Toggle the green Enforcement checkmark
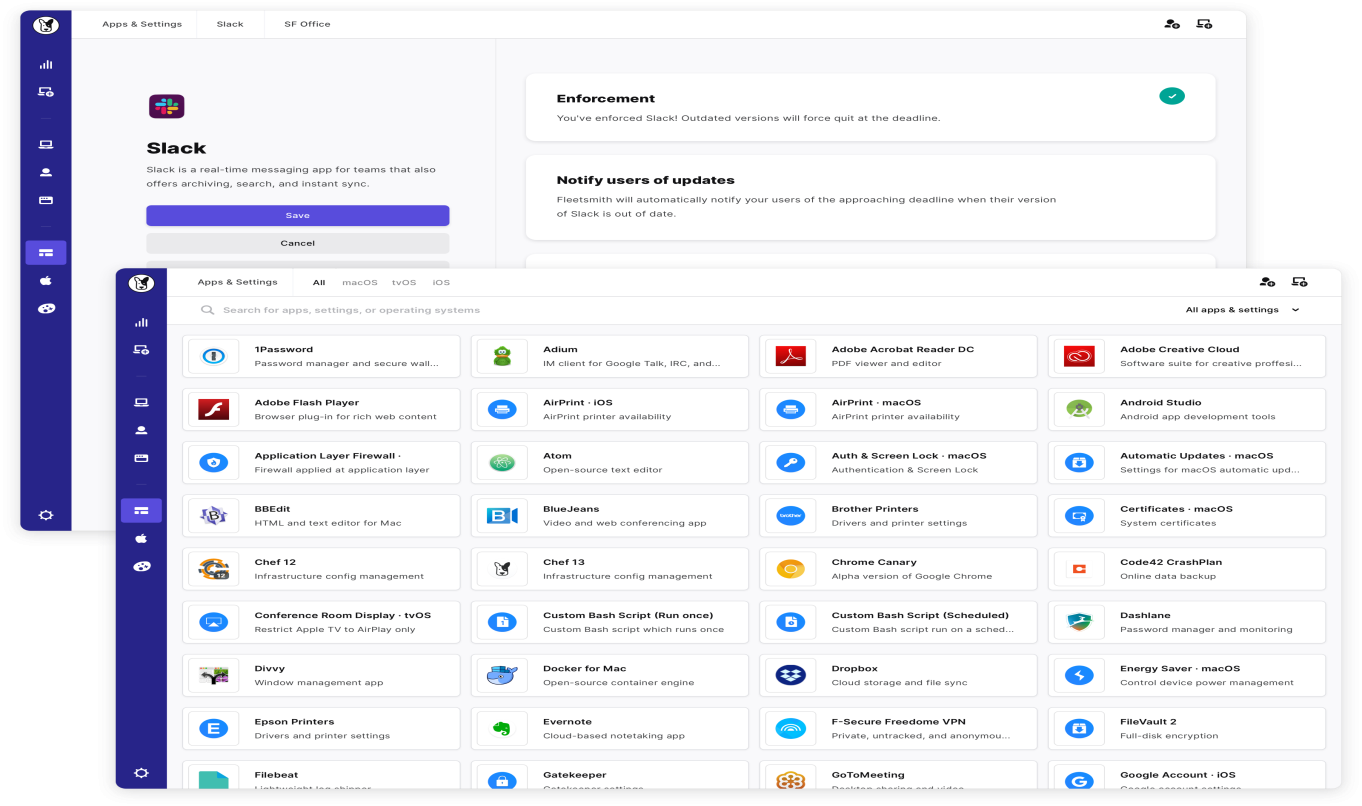This screenshot has width=1362, height=806. tap(1171, 96)
